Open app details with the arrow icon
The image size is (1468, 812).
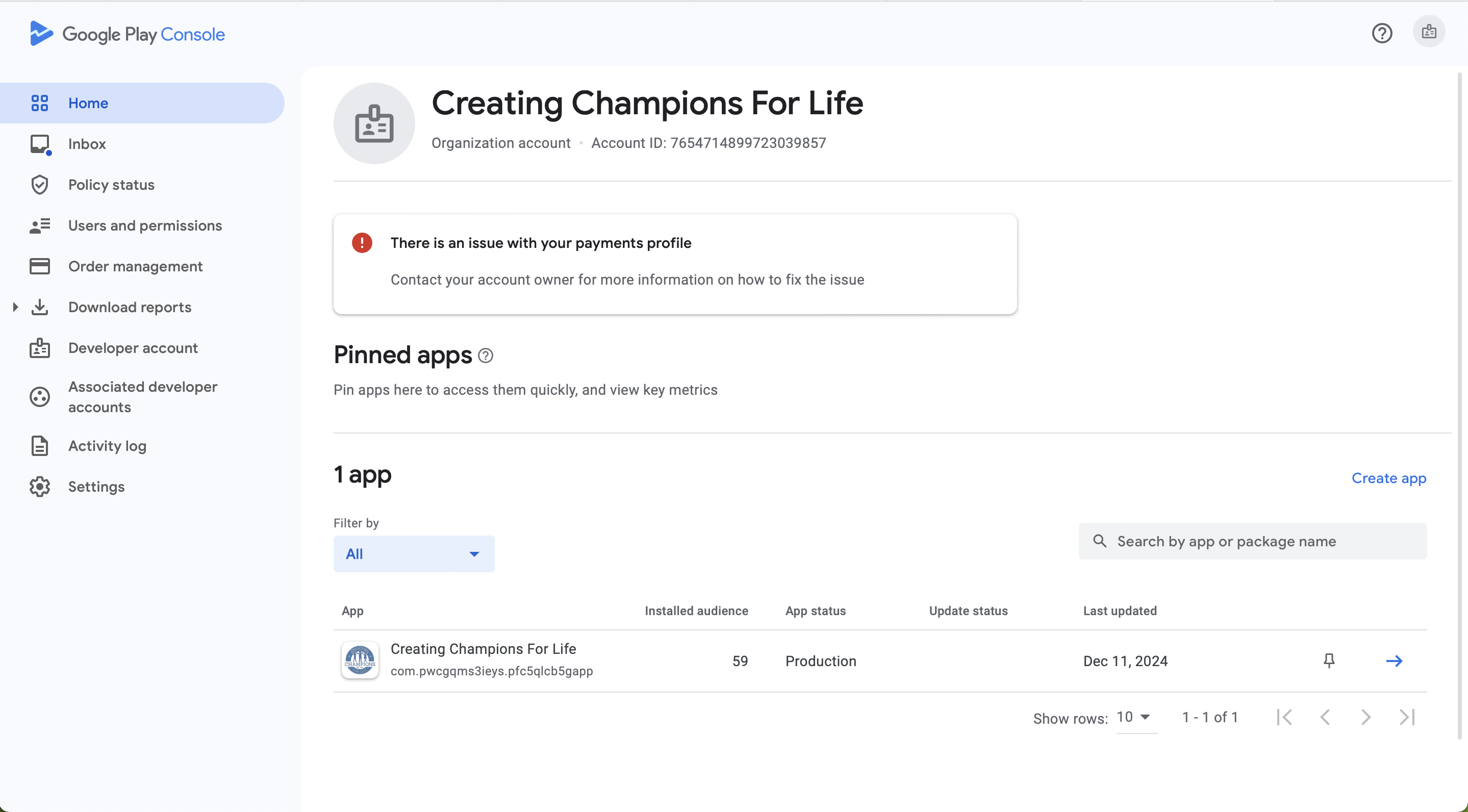coord(1394,661)
